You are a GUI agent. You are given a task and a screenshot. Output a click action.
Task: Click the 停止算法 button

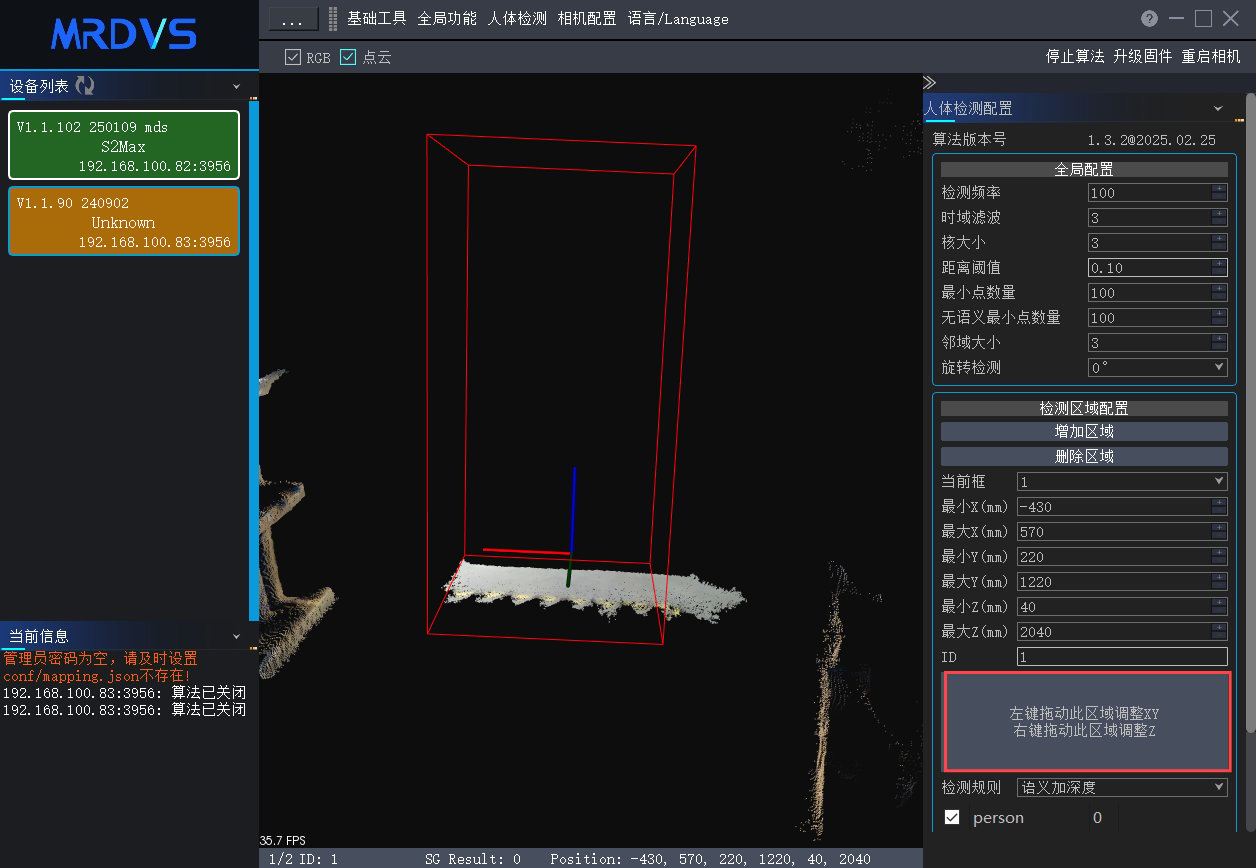[x=1075, y=57]
